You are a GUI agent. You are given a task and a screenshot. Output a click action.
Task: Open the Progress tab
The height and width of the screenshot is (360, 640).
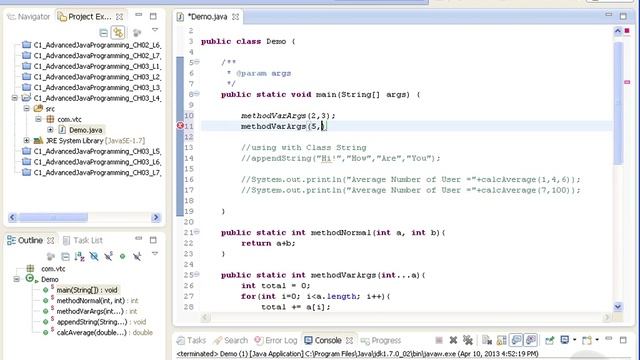[x=381, y=340]
